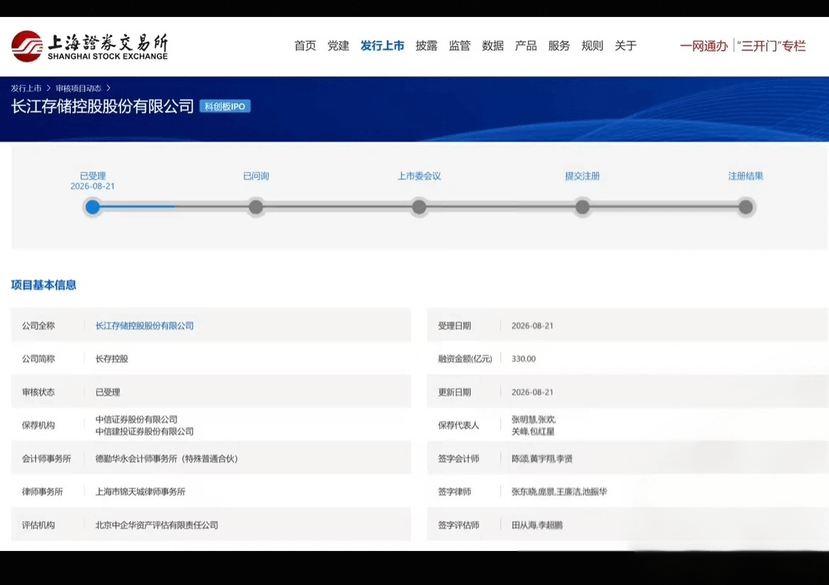Image resolution: width=829 pixels, height=585 pixels.
Task: Click the 审核项目动态 breadcrumb link
Action: [x=78, y=88]
